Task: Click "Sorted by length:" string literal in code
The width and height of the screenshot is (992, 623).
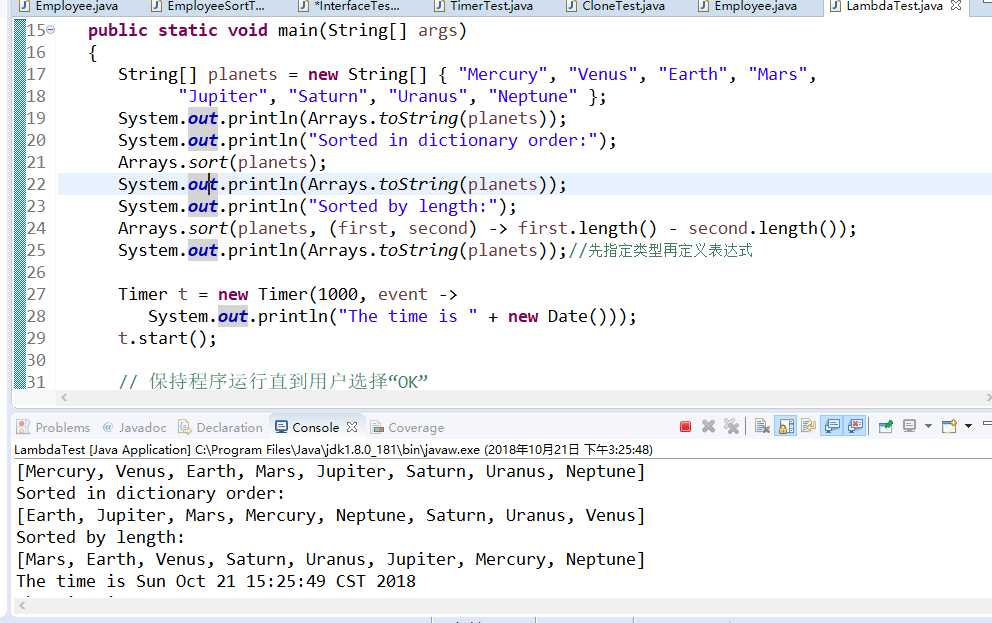Action: tap(403, 206)
